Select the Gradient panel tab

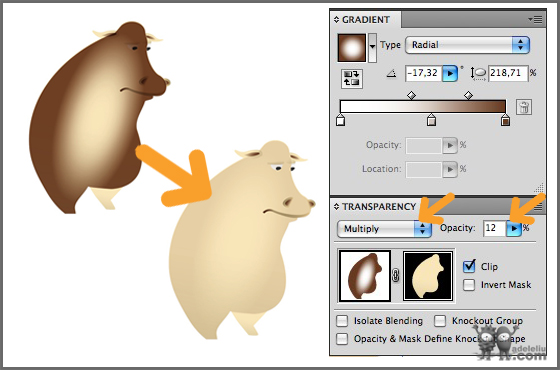[366, 20]
